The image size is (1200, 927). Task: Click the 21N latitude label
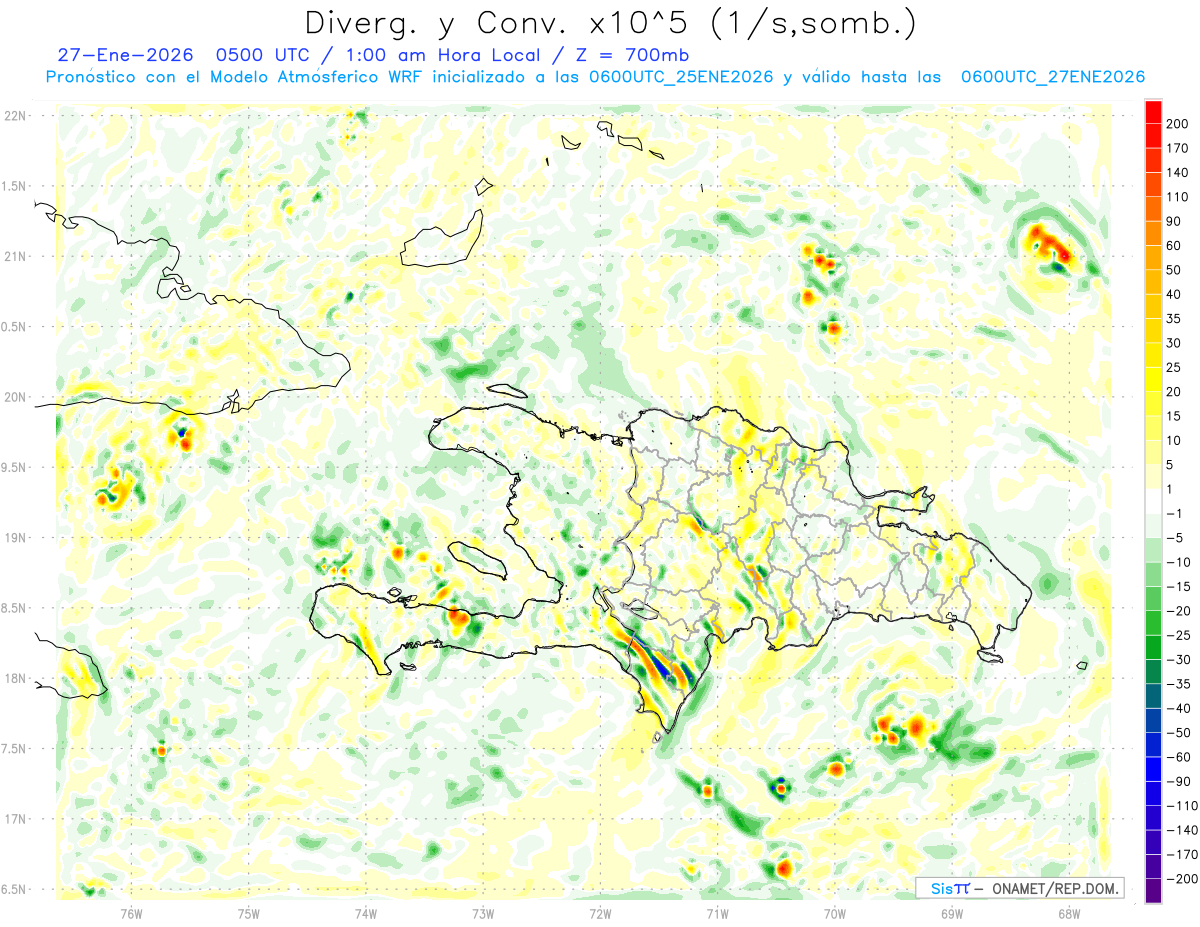pos(15,256)
